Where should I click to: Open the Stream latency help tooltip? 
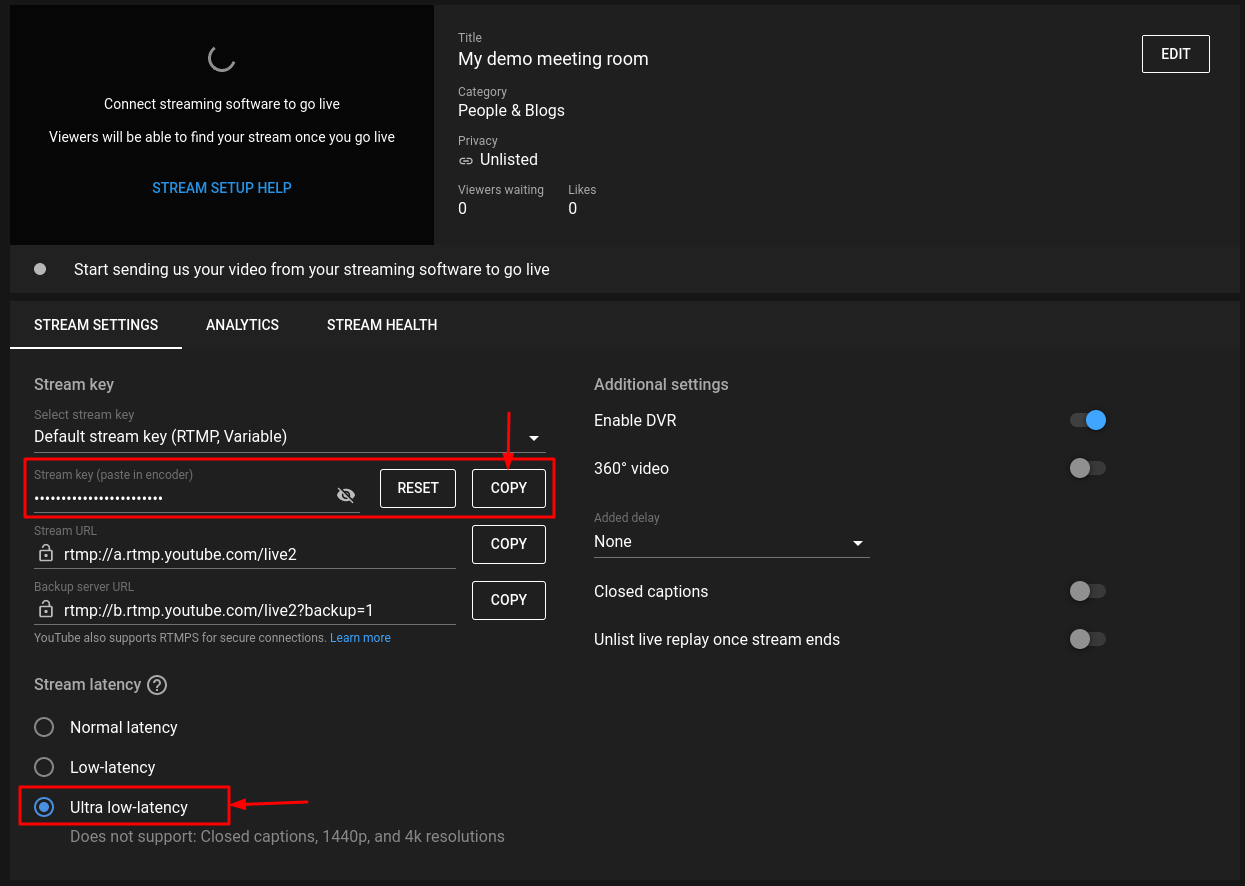coord(157,684)
